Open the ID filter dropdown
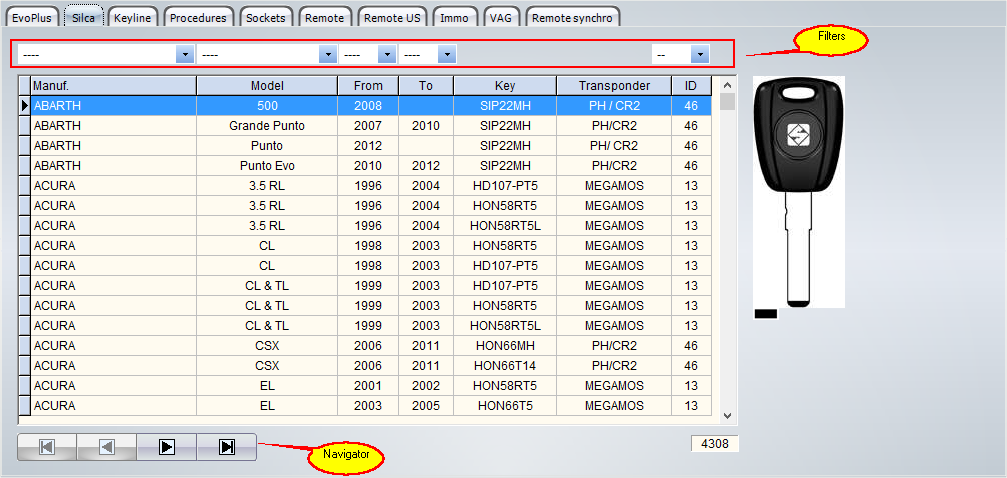Image resolution: width=1007 pixels, height=478 pixels. (x=700, y=55)
